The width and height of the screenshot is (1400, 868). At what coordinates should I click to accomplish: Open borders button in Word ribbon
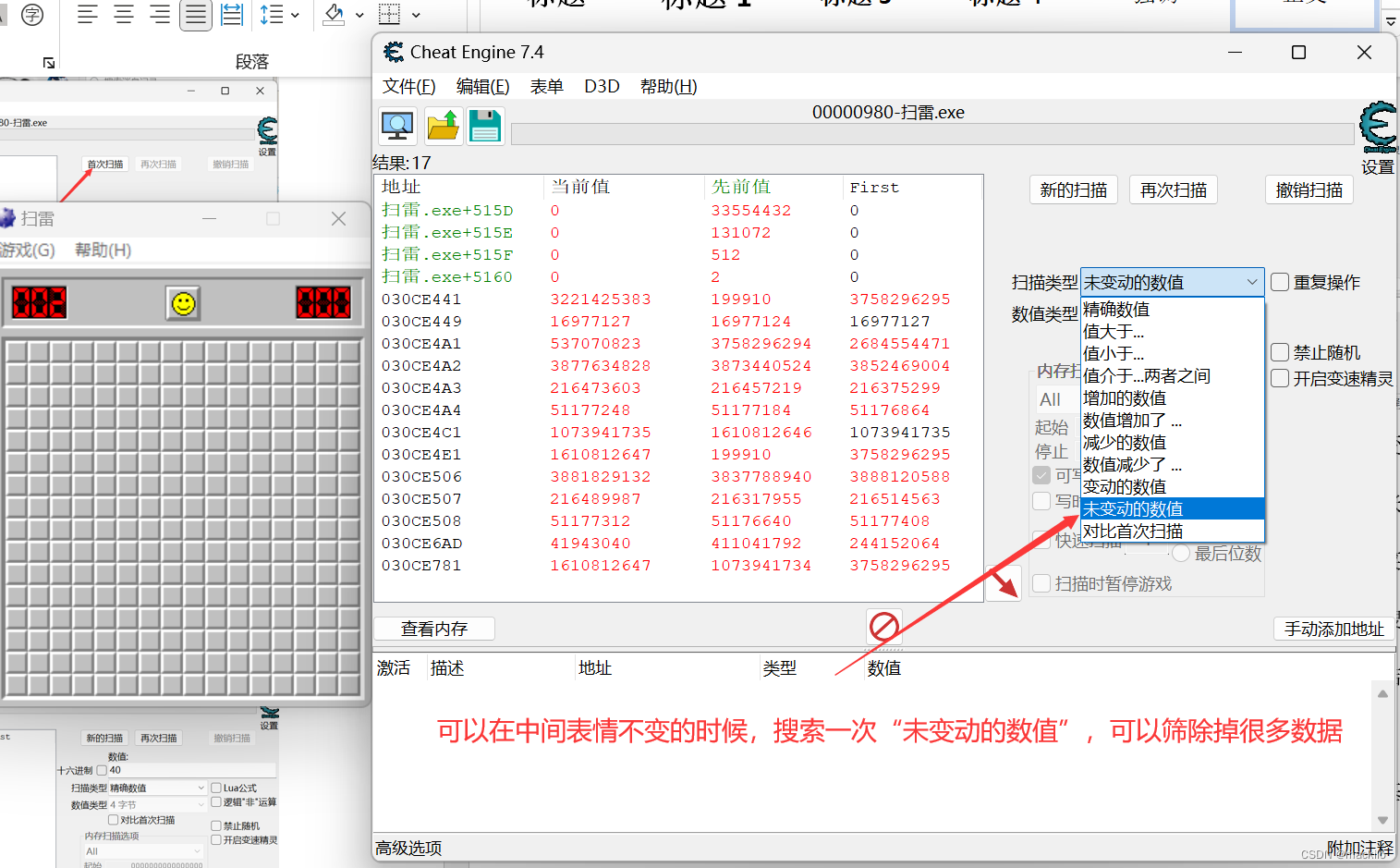point(390,15)
